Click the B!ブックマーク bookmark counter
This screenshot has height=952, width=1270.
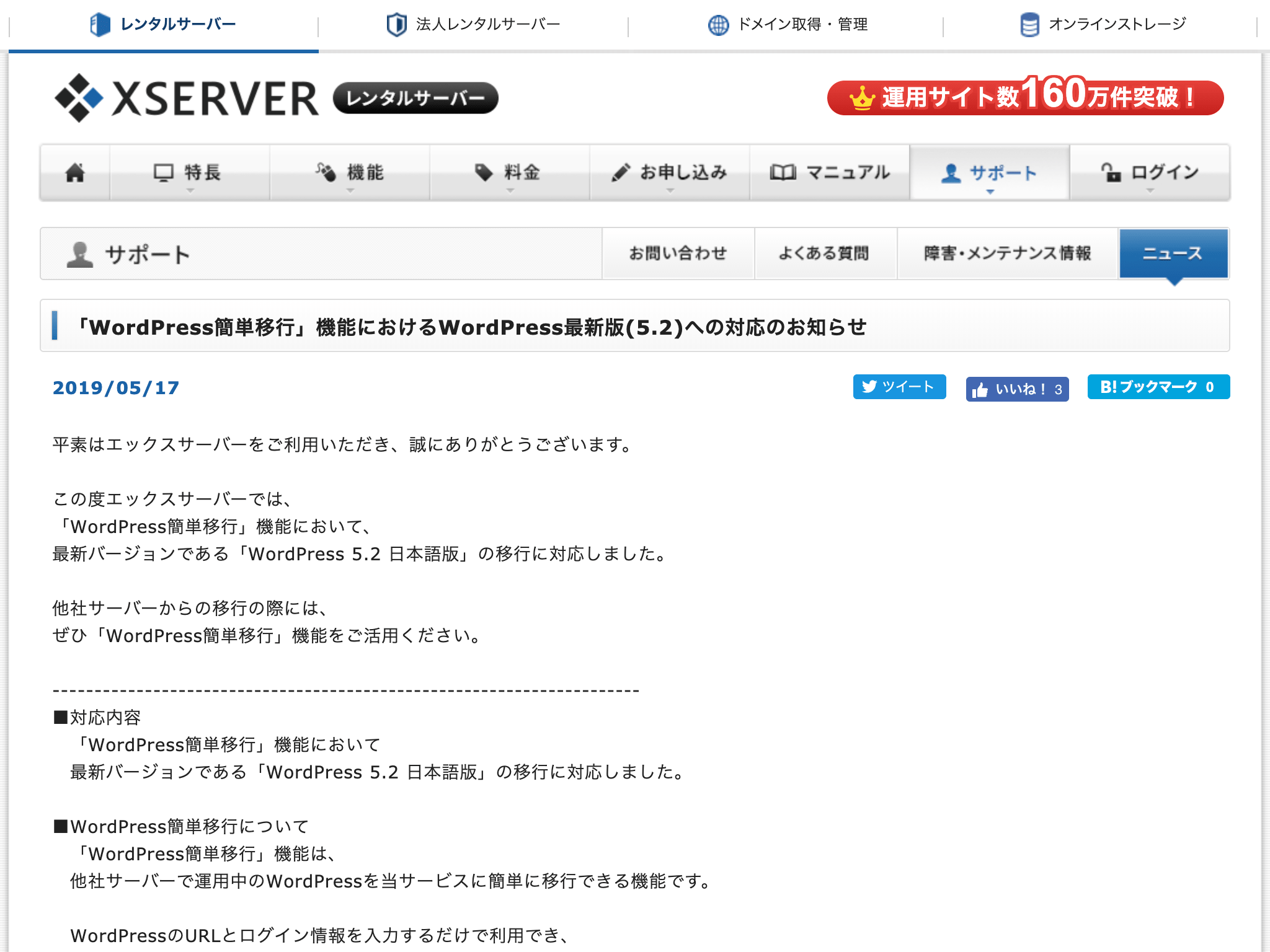[1158, 387]
